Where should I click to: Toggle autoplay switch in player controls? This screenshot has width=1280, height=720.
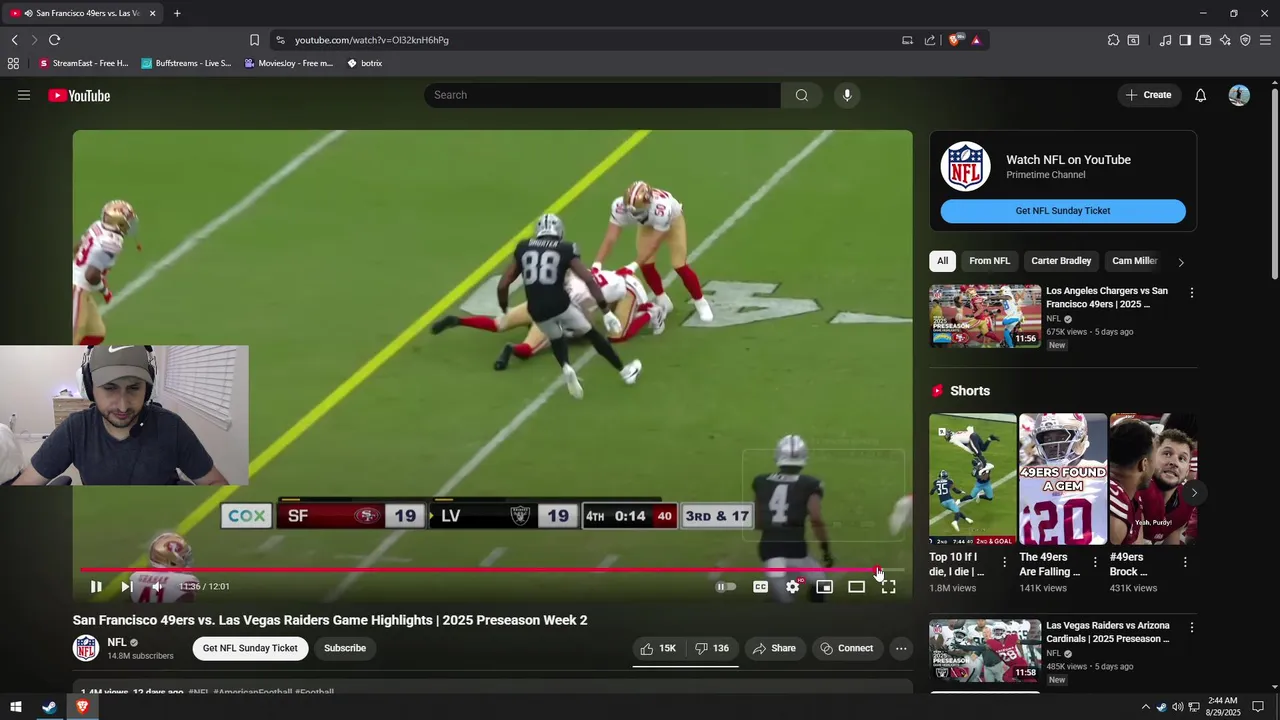click(726, 587)
